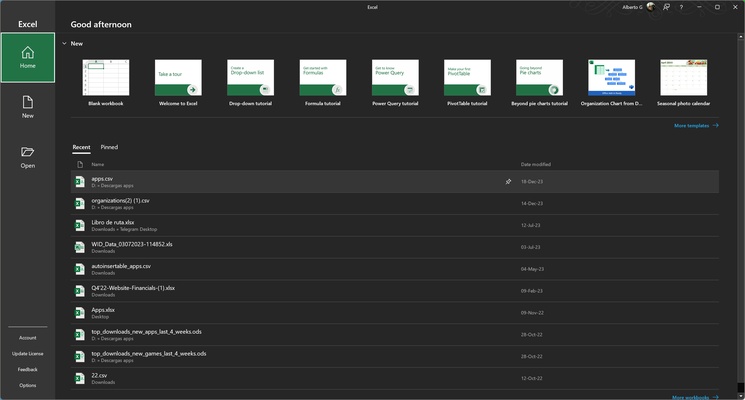This screenshot has height=400, width=745.
Task: Open Seasonal photo calendar template
Action: coord(684,82)
